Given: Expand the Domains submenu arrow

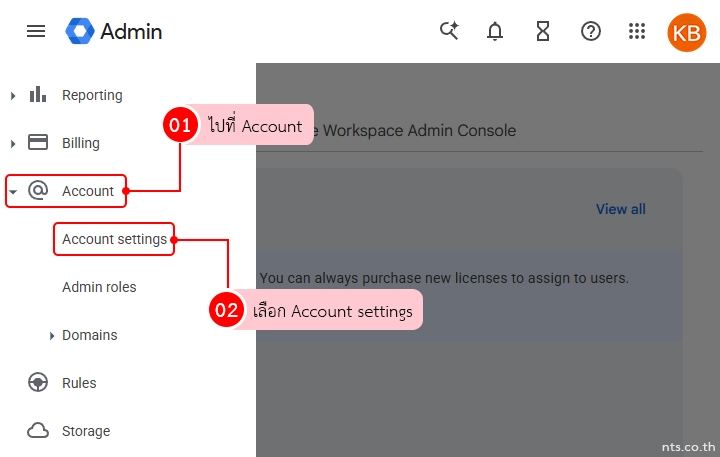Looking at the screenshot, I should [52, 336].
